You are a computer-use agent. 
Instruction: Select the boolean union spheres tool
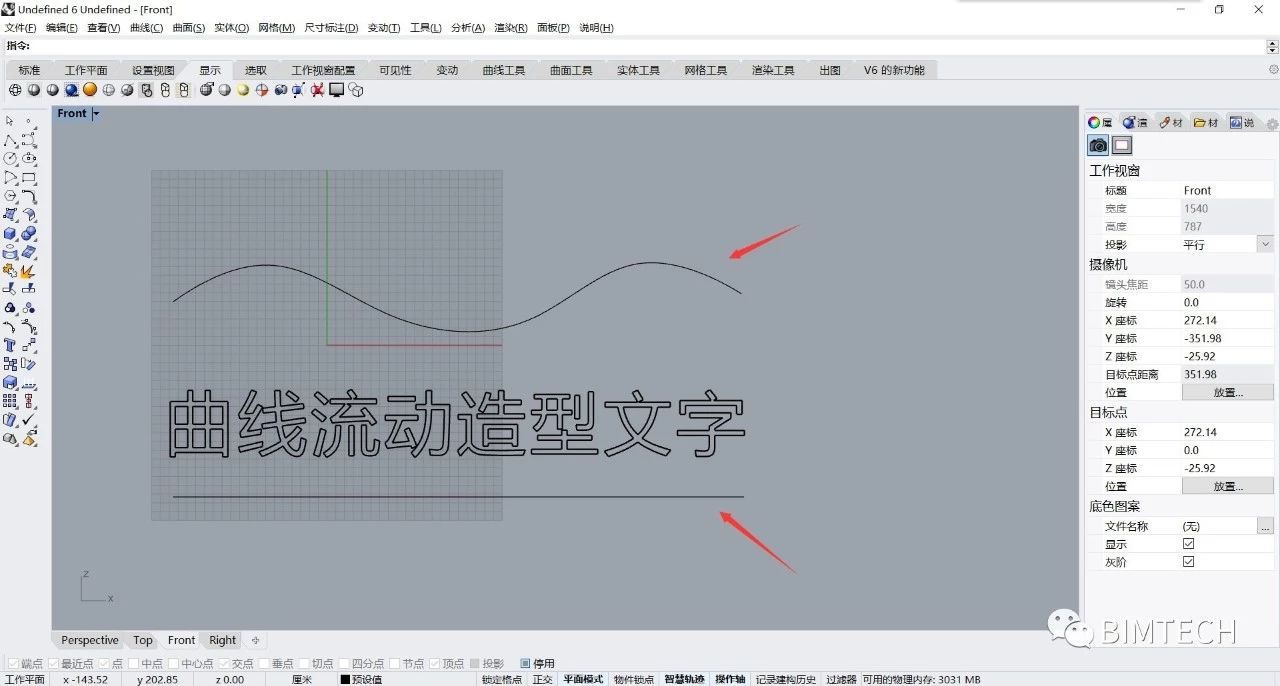pyautogui.click(x=29, y=233)
